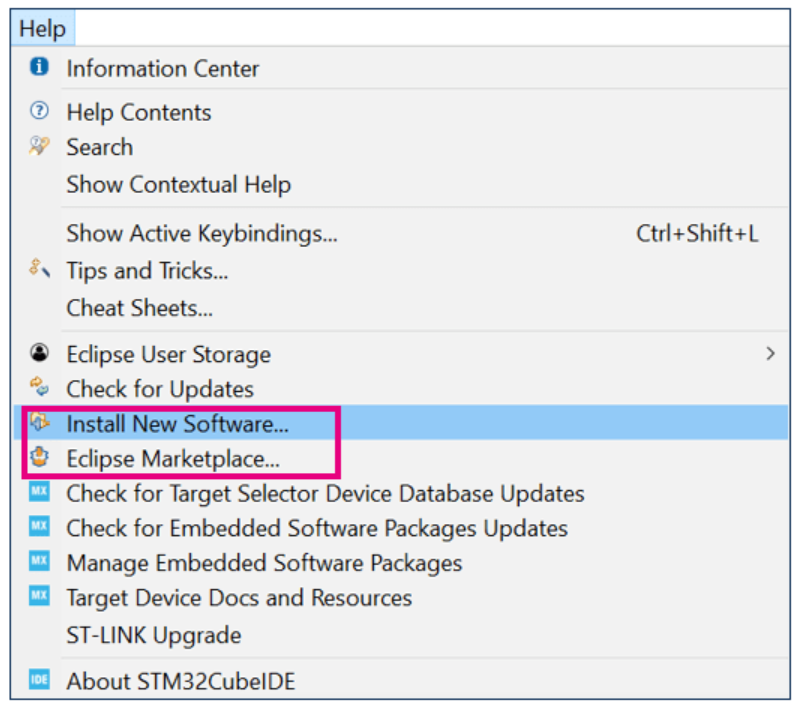Image resolution: width=802 pixels, height=708 pixels.
Task: Click the Eclipse Marketplace icon
Action: [x=39, y=457]
